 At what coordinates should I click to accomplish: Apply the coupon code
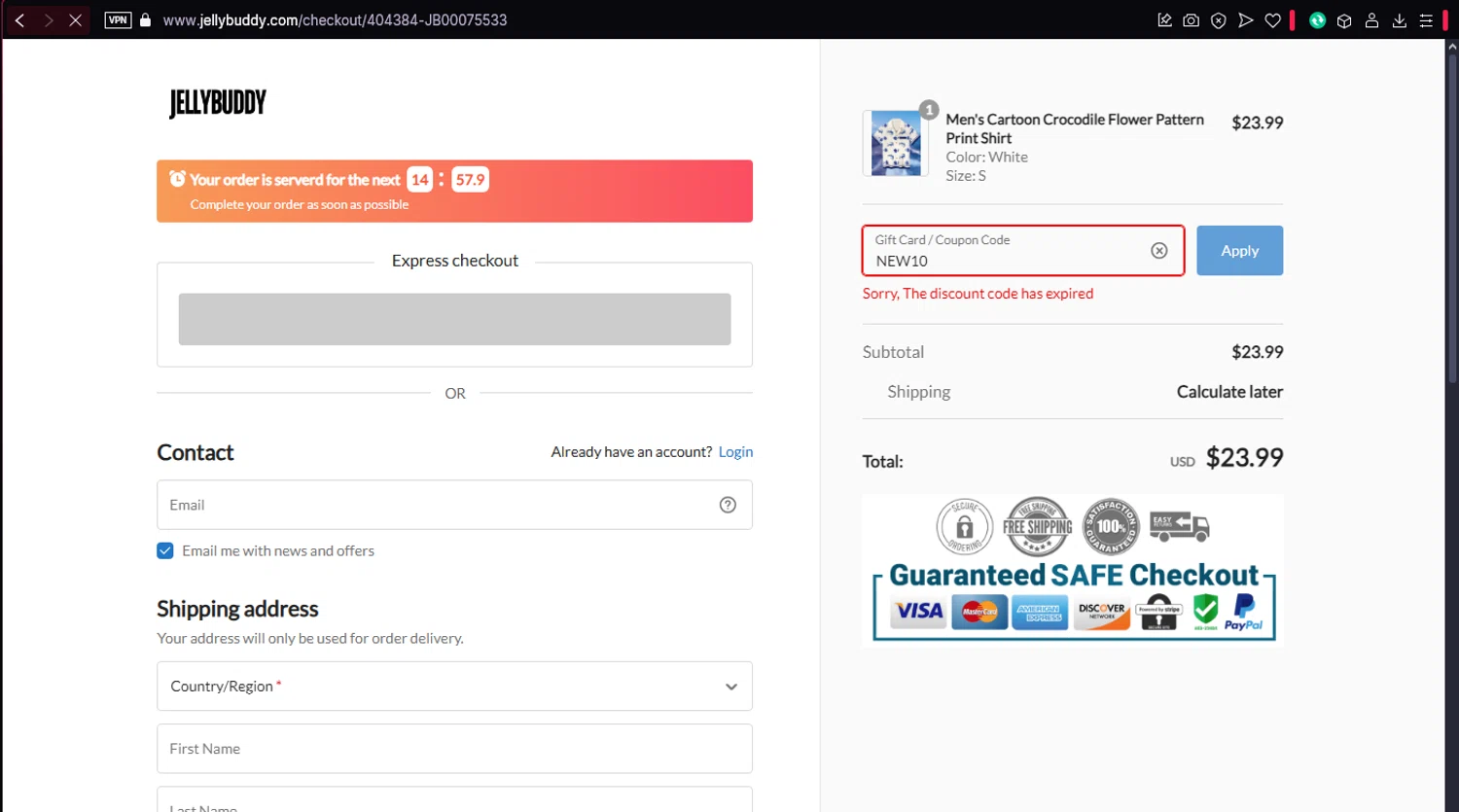pos(1239,251)
